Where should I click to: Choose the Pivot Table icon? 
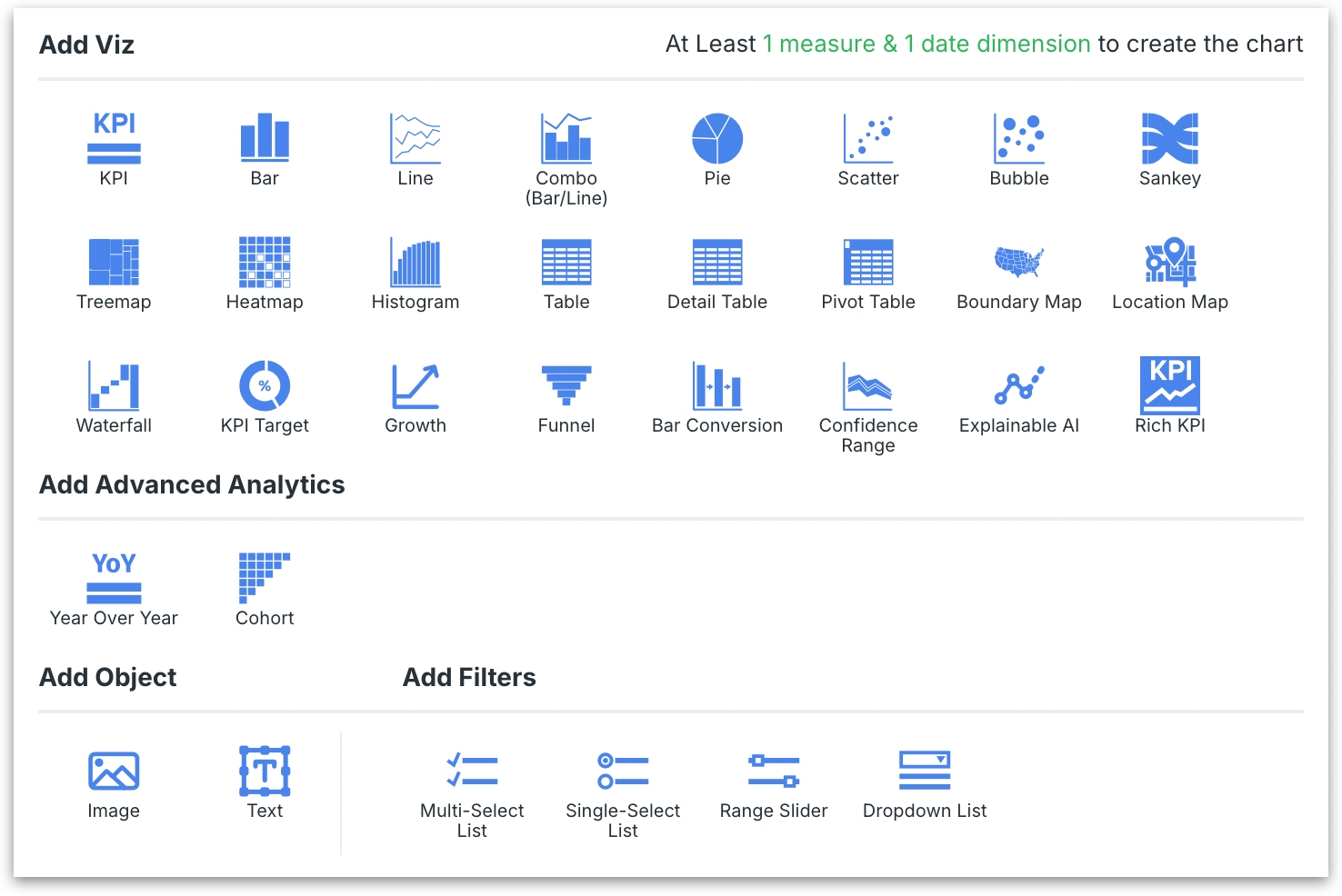click(868, 263)
